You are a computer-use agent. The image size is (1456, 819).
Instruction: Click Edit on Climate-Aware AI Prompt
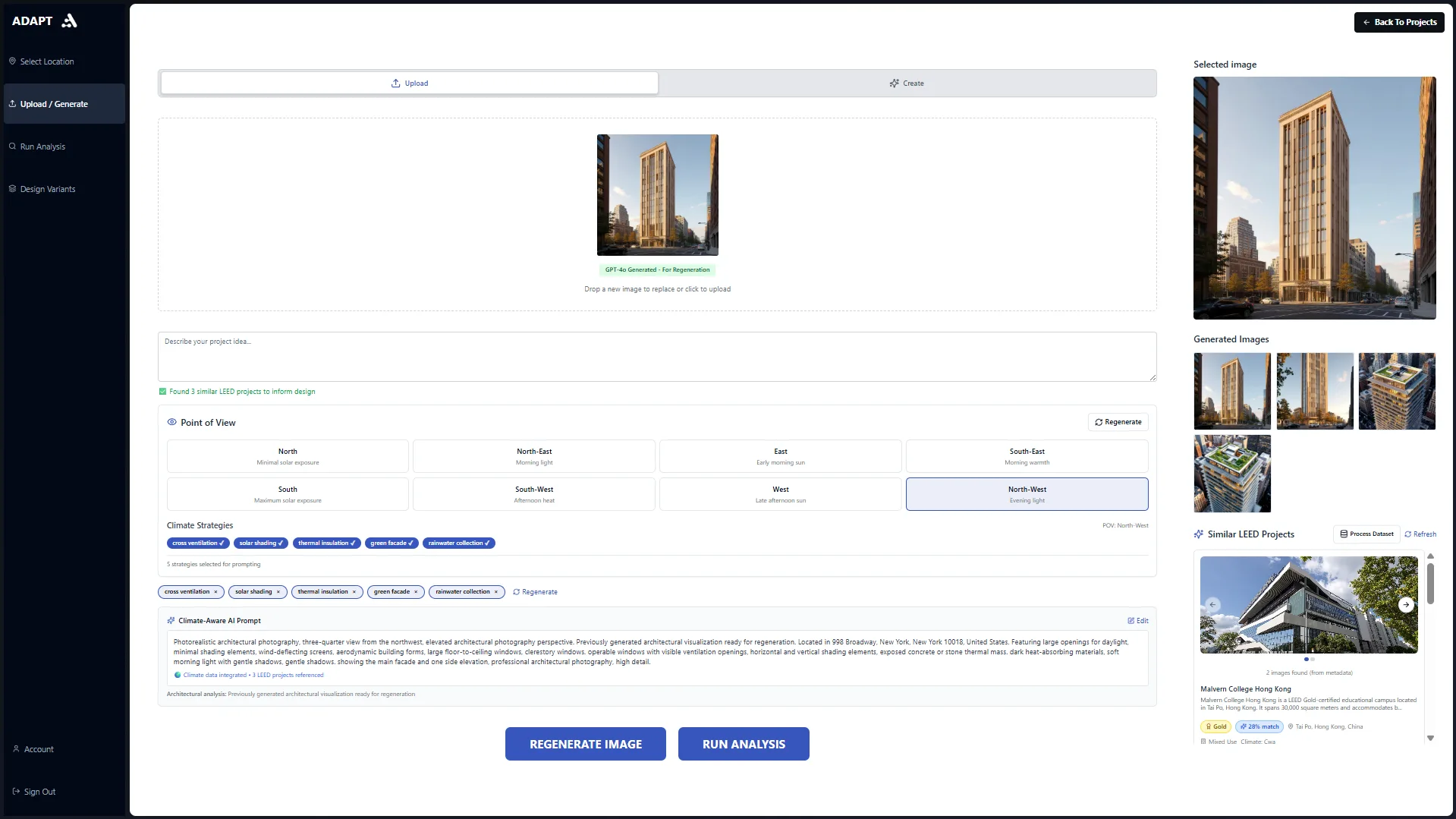click(x=1137, y=621)
